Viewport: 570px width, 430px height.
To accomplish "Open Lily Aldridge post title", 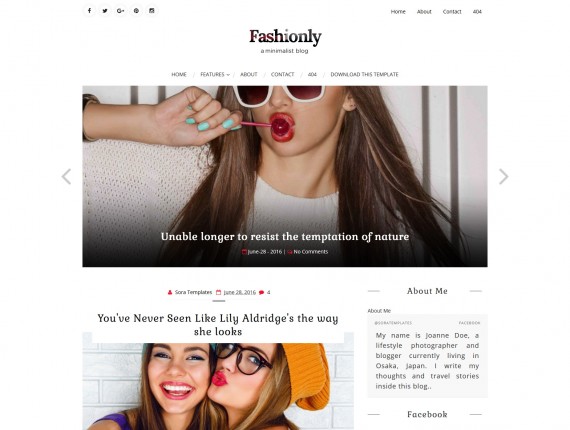I will [218, 325].
